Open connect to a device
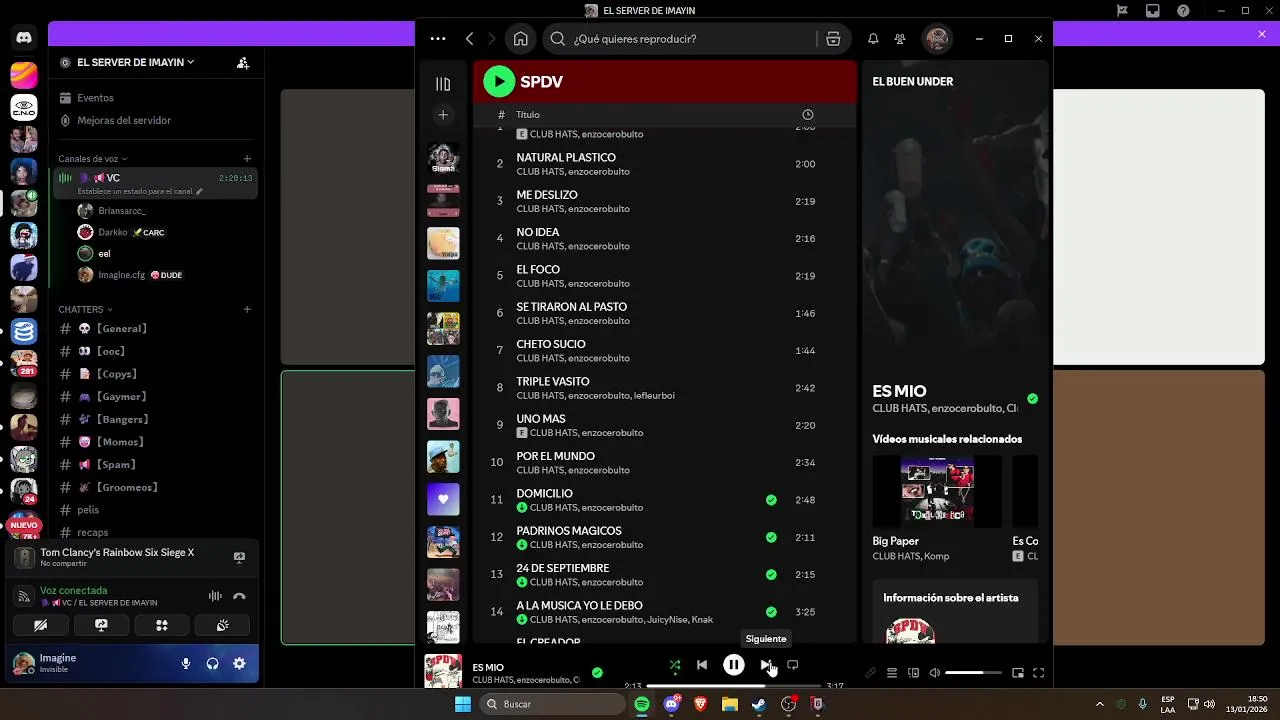This screenshot has width=1280, height=720. 913,673
